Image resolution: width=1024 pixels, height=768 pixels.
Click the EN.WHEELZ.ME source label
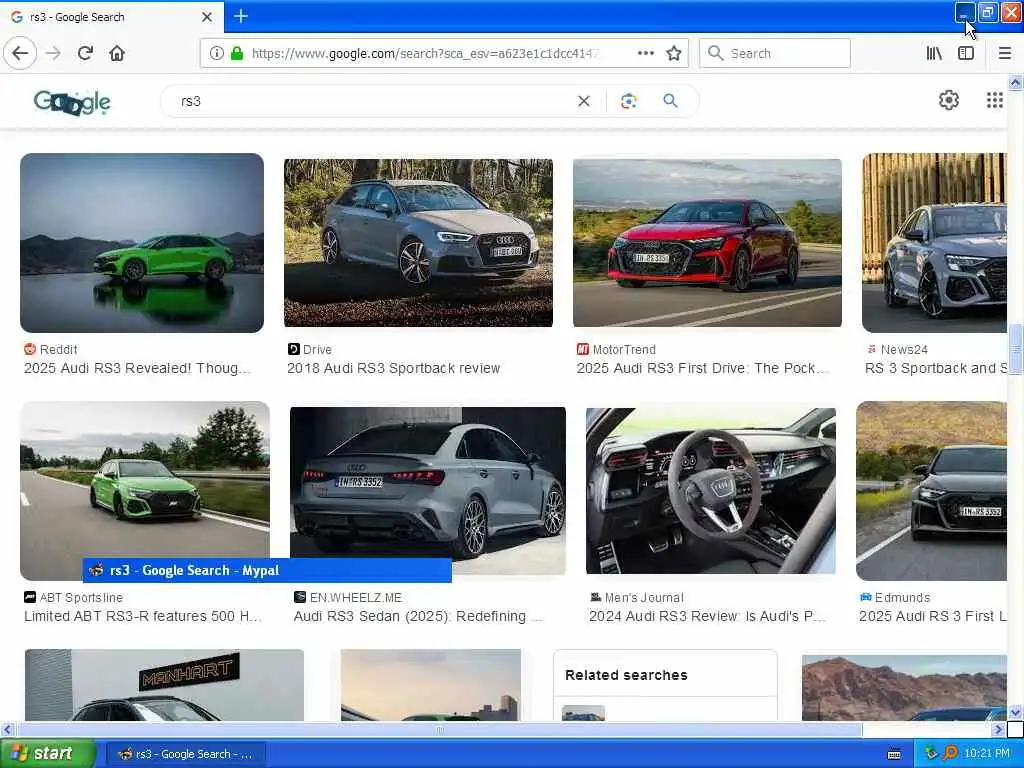(356, 598)
